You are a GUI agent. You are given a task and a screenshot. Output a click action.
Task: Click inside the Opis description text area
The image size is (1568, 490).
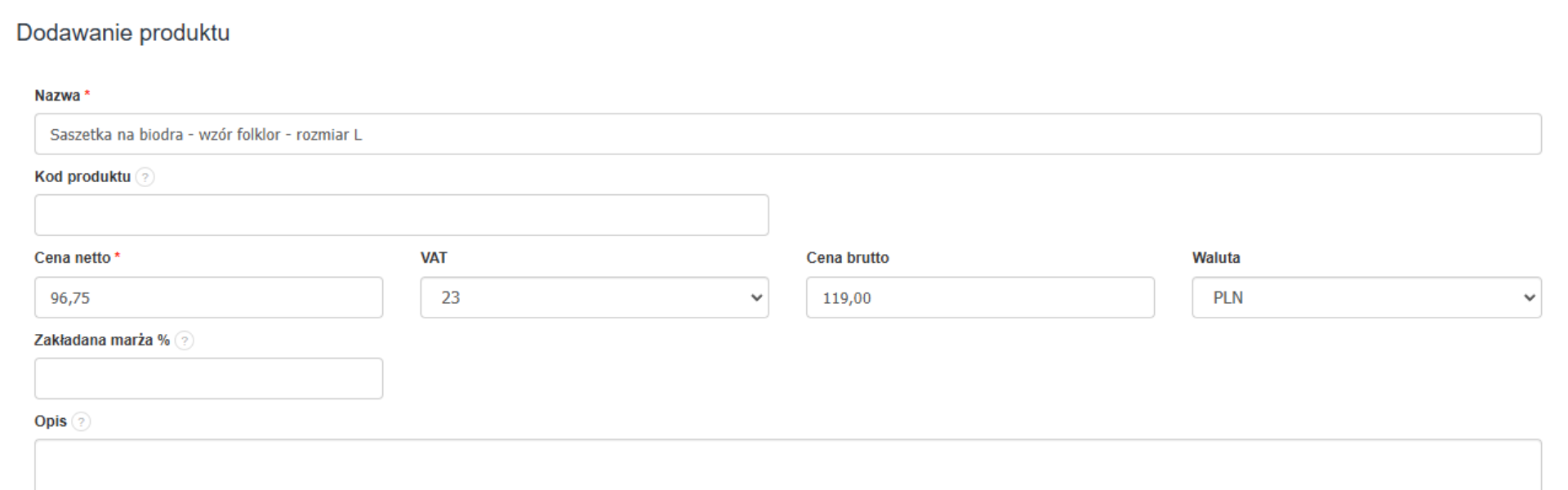coord(787,465)
